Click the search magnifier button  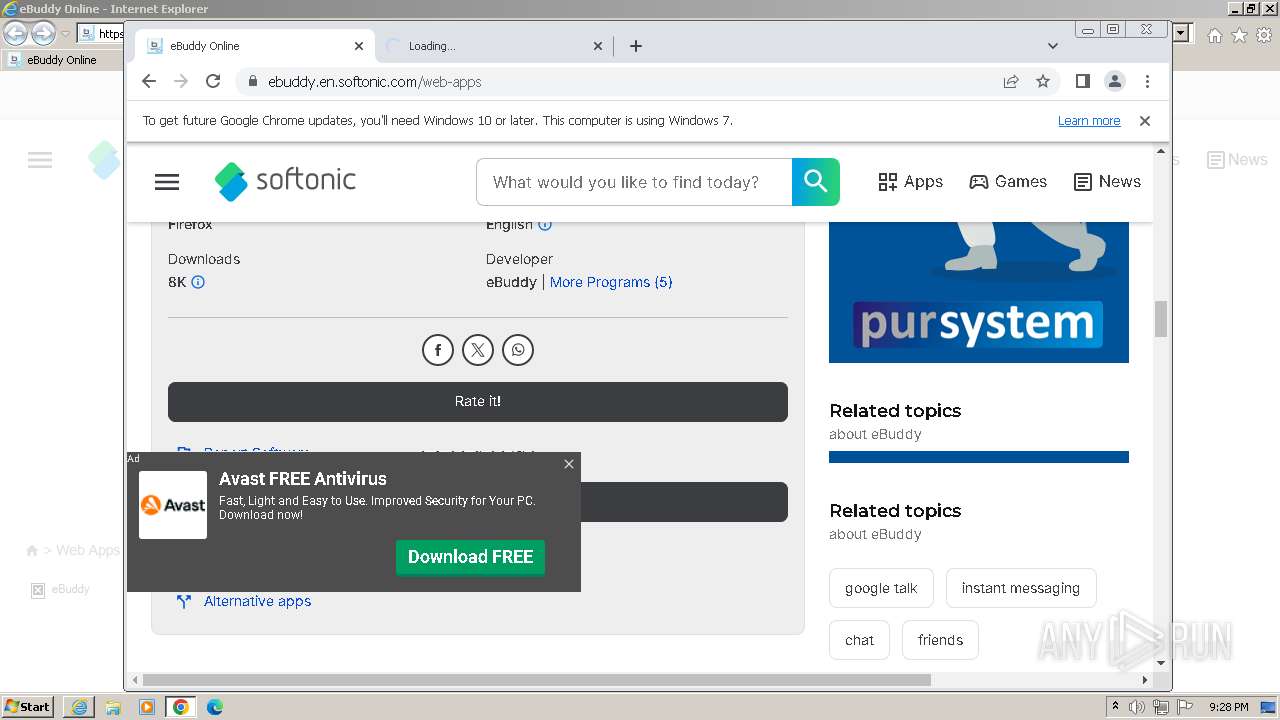816,182
